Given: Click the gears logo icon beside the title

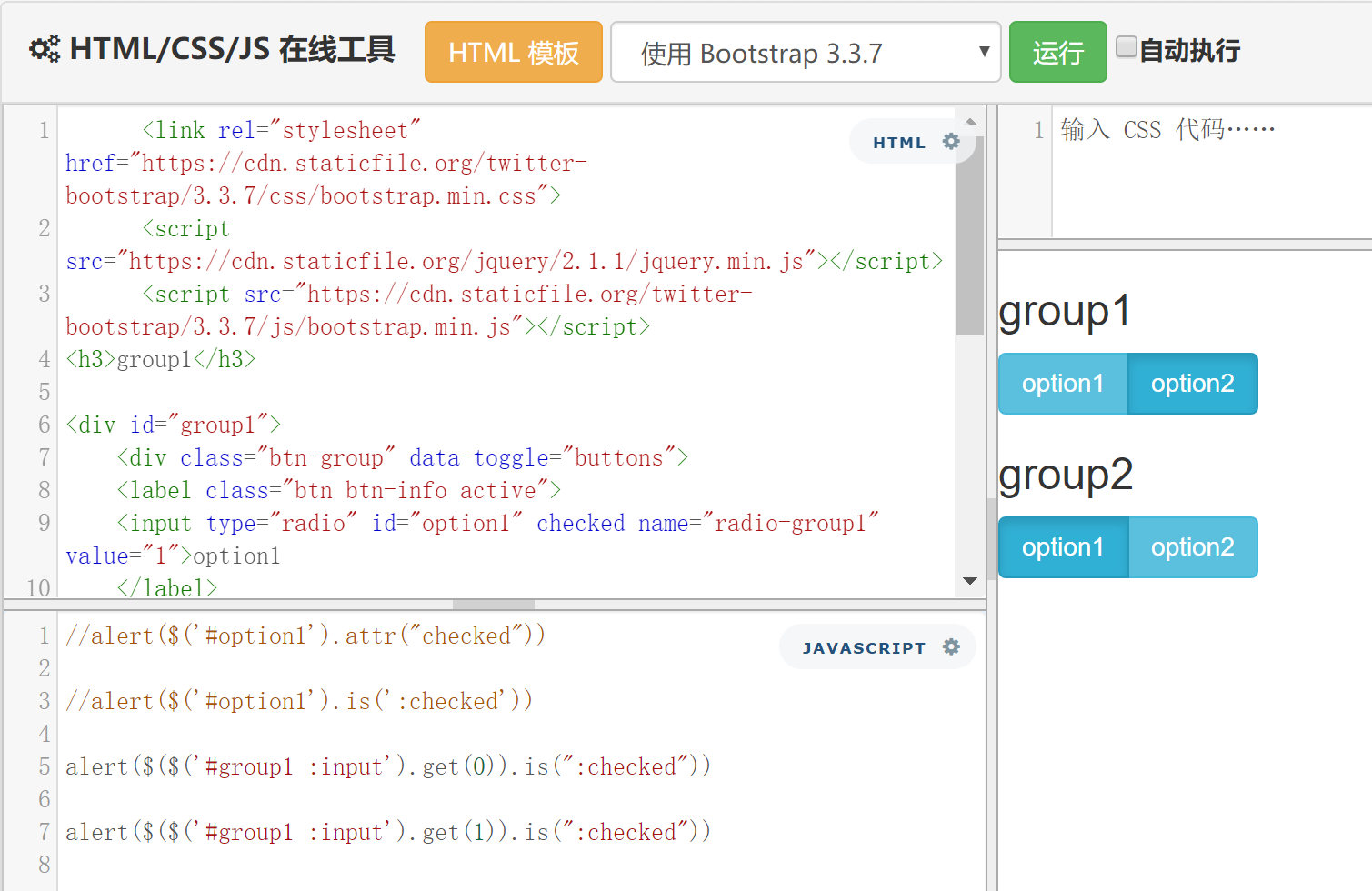Looking at the screenshot, I should pyautogui.click(x=45, y=49).
